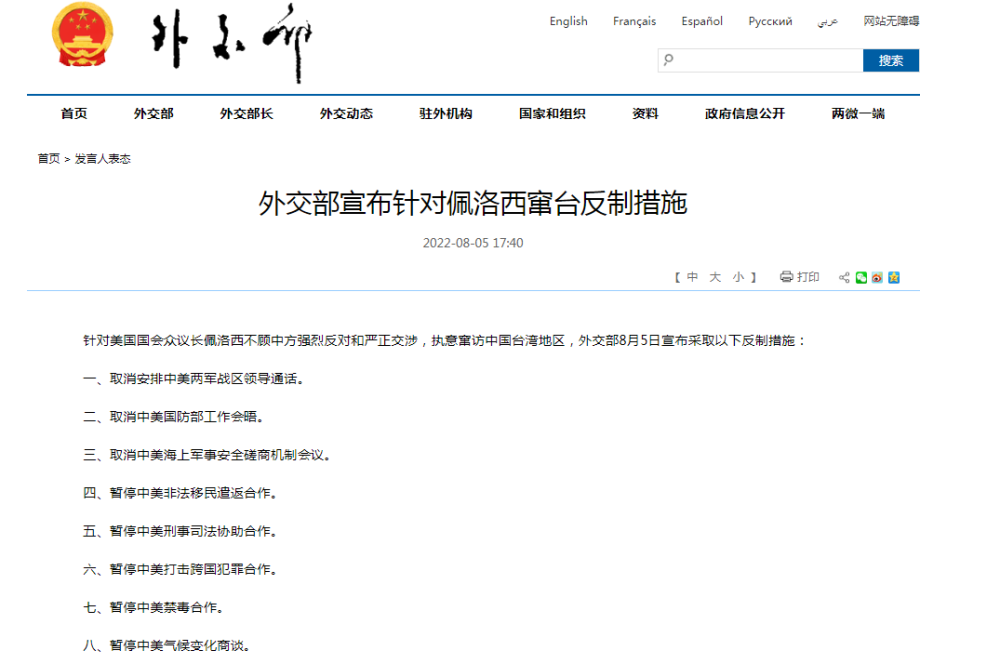The height and width of the screenshot is (664, 1000).
Task: Click the Weibo share icon
Action: coord(877,277)
